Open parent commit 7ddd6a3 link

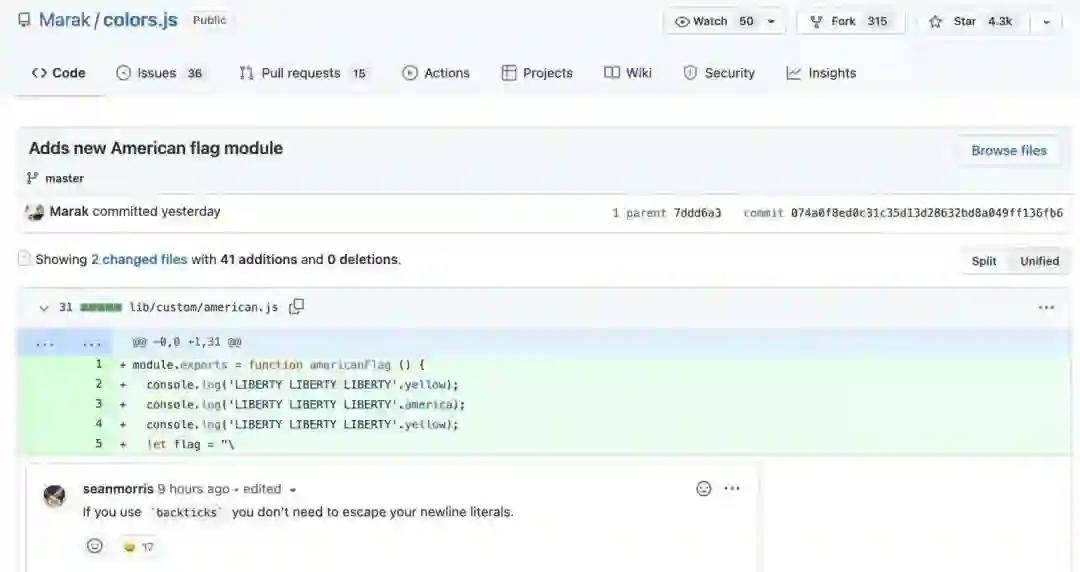click(x=697, y=213)
